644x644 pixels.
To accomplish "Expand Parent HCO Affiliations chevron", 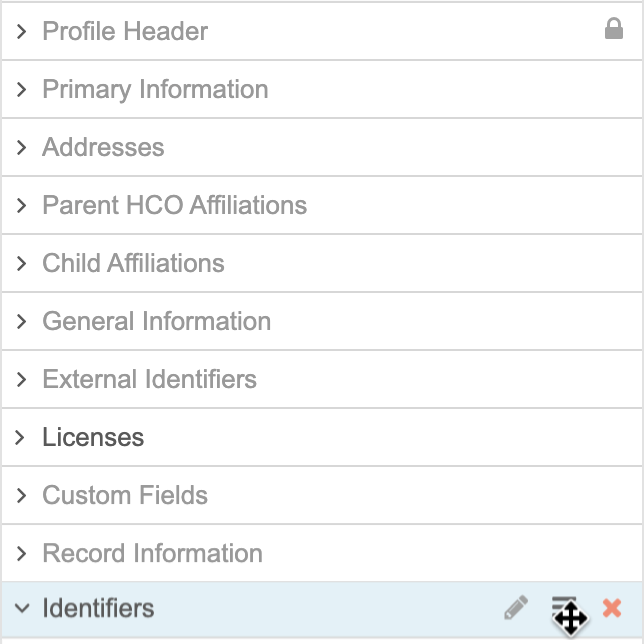I will [x=21, y=205].
